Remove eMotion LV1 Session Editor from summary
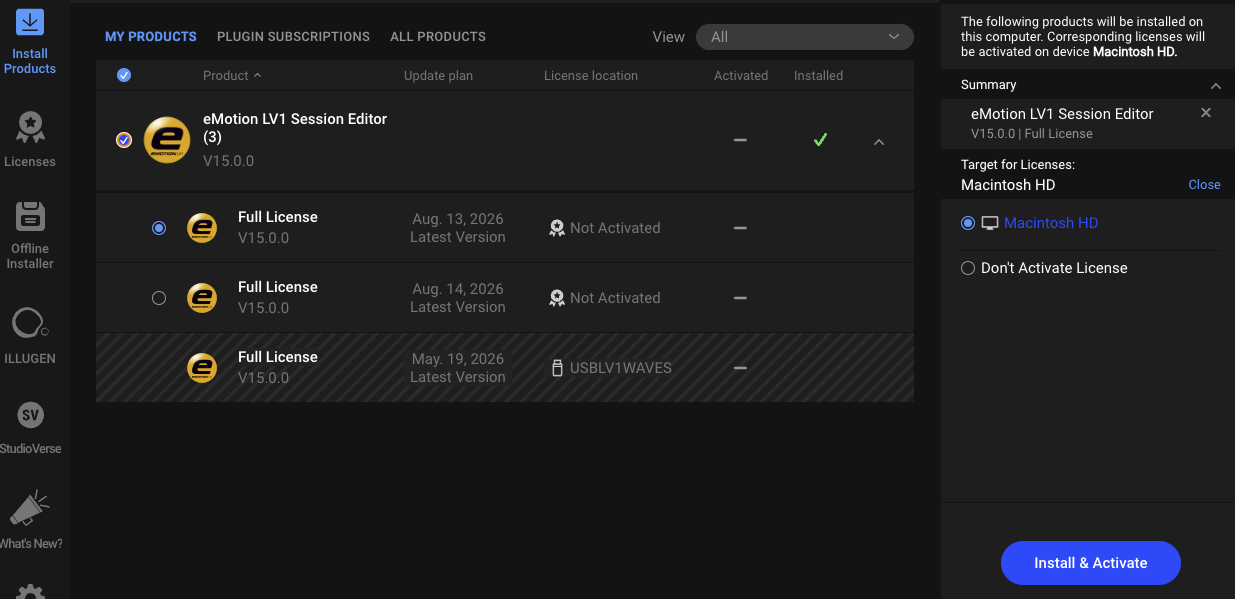This screenshot has width=1235, height=599. tap(1206, 113)
